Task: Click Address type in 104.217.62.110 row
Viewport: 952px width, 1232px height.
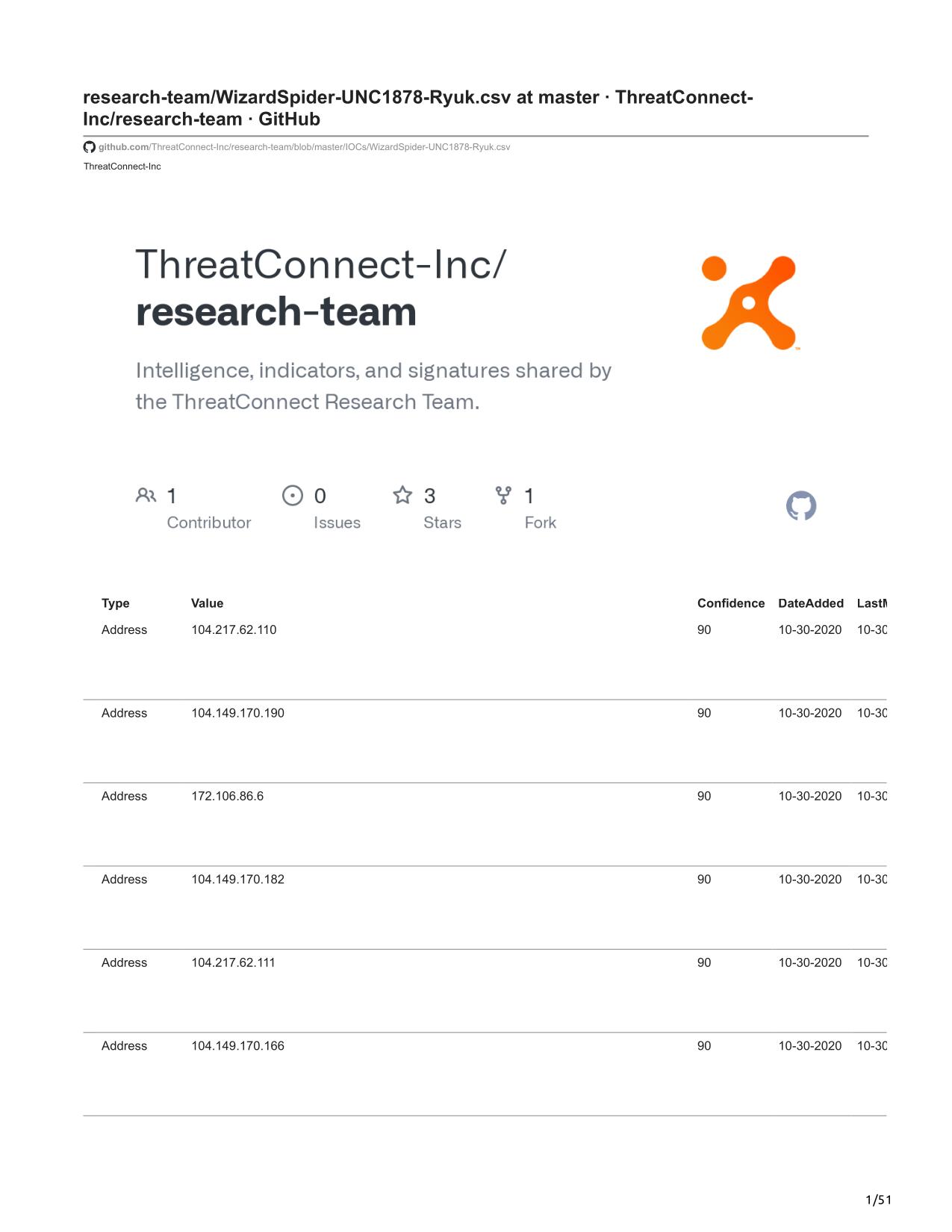Action: 124,630
